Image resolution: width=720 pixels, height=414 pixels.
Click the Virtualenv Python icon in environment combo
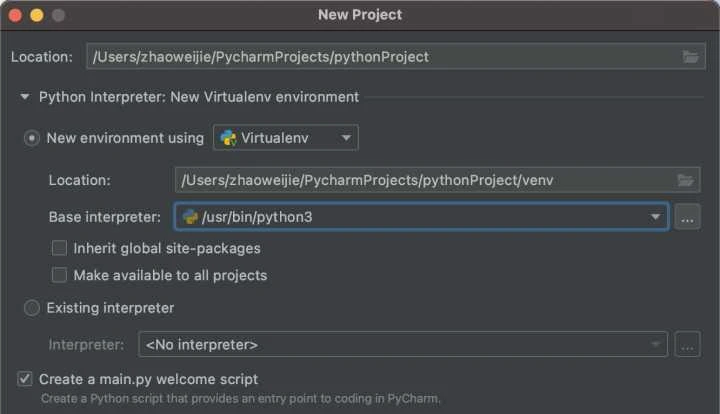[x=228, y=138]
